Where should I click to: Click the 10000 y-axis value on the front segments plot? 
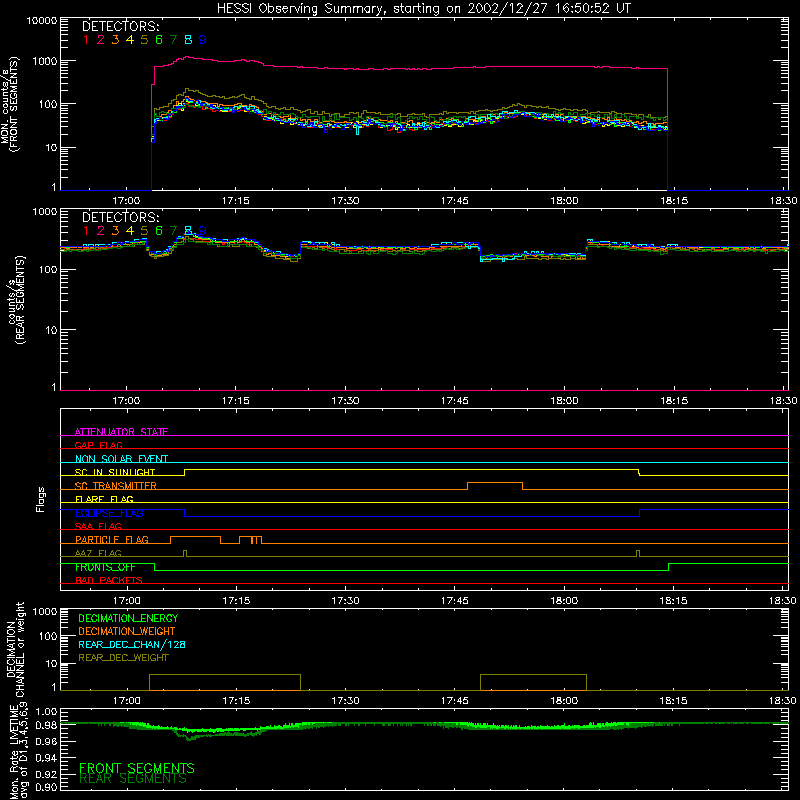pos(42,21)
